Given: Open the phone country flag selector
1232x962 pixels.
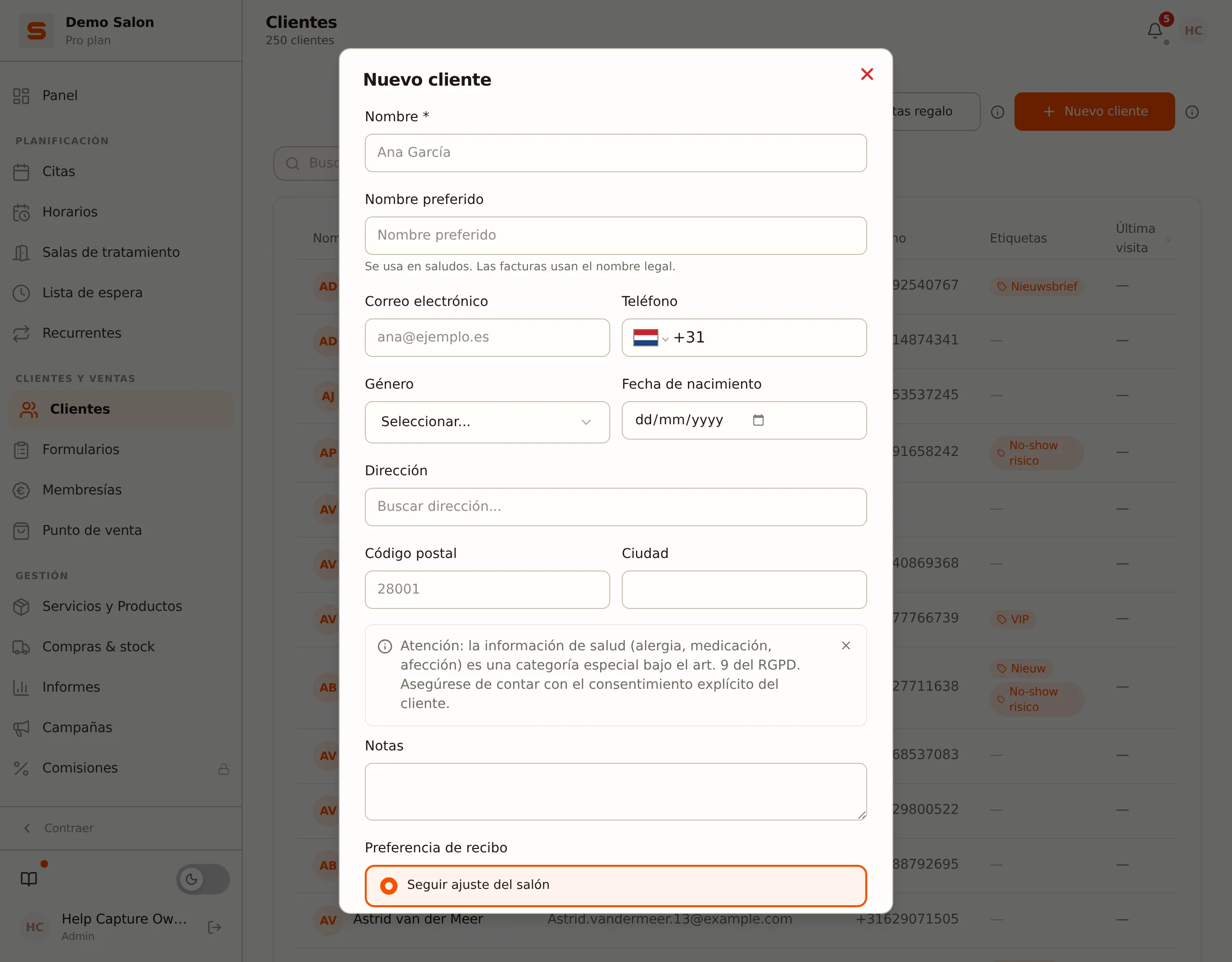Looking at the screenshot, I should click(x=651, y=337).
